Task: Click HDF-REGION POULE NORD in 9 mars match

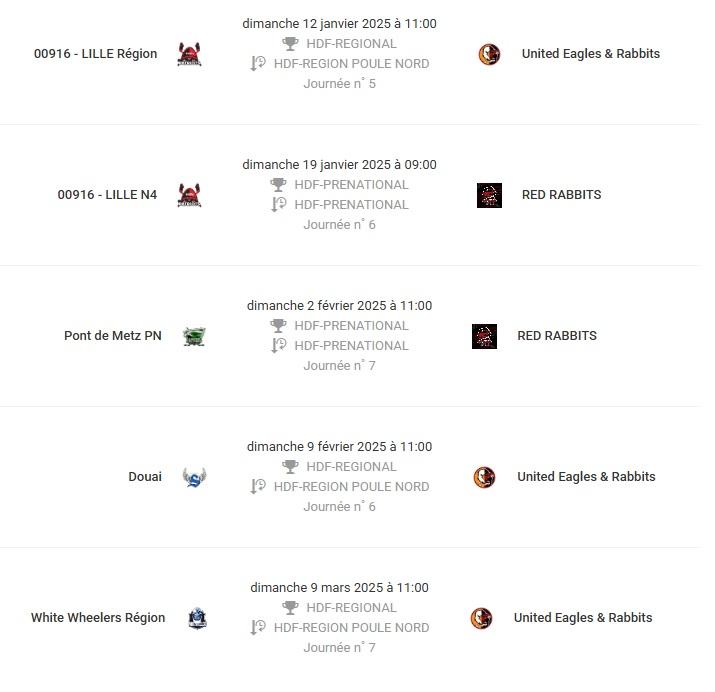Action: (x=351, y=627)
